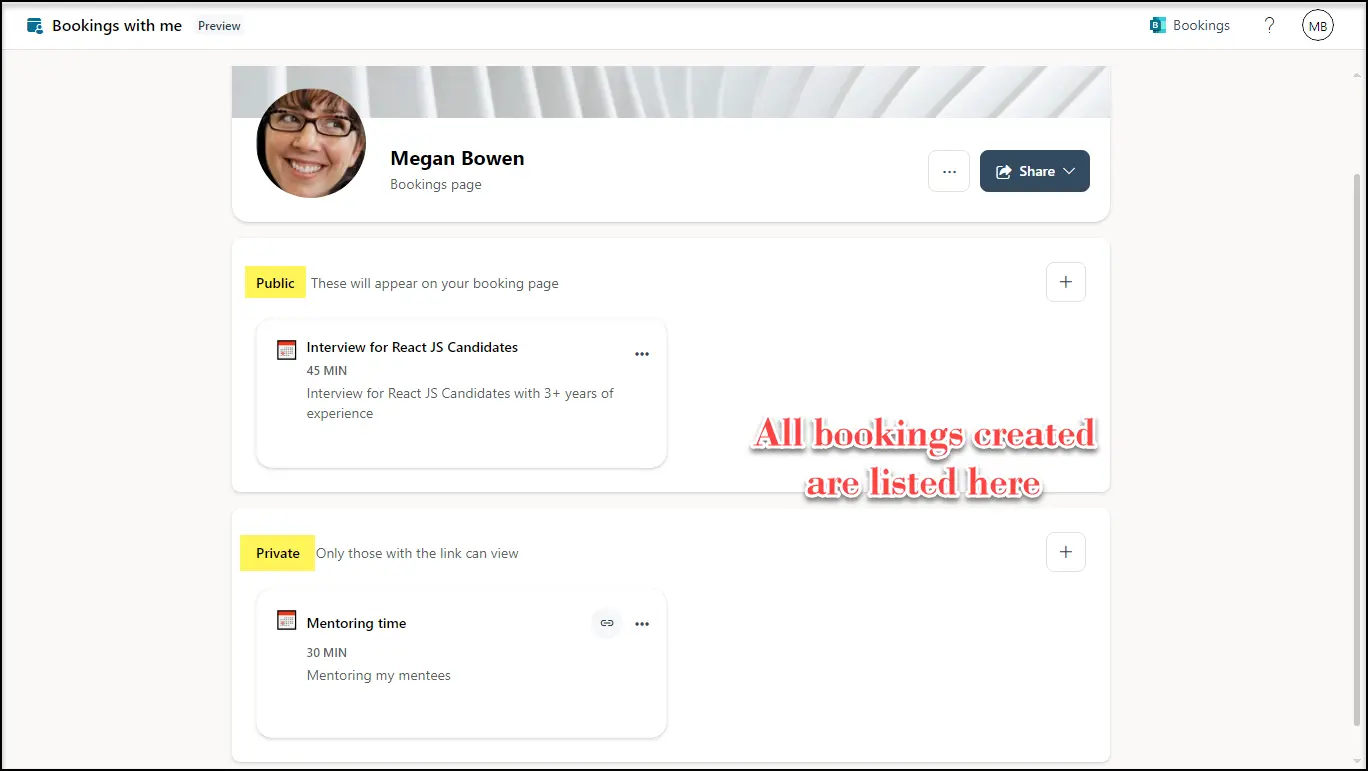Open Interview card's three-dot menu

642,354
